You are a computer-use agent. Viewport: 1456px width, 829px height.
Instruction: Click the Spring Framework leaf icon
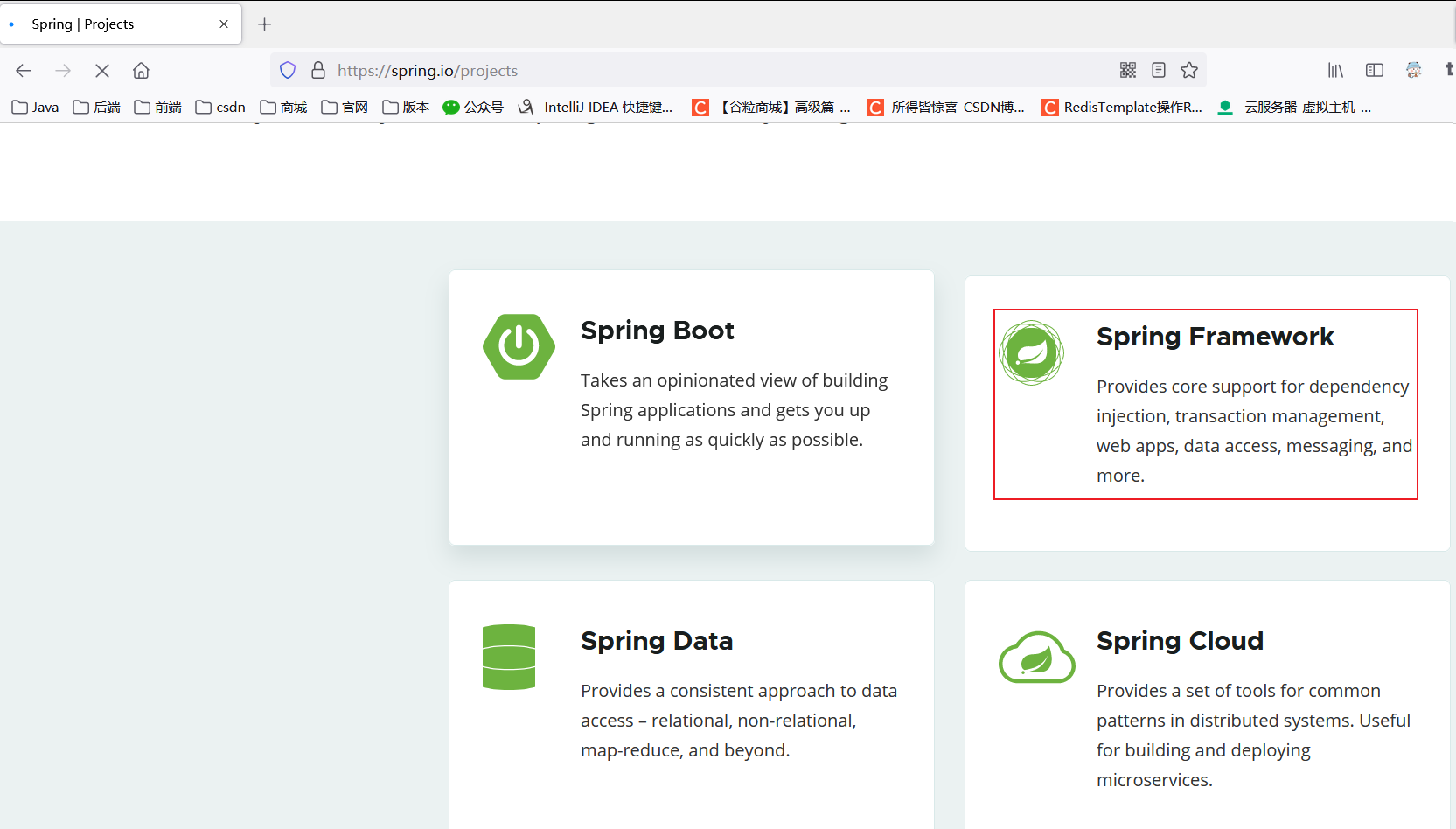click(1032, 352)
